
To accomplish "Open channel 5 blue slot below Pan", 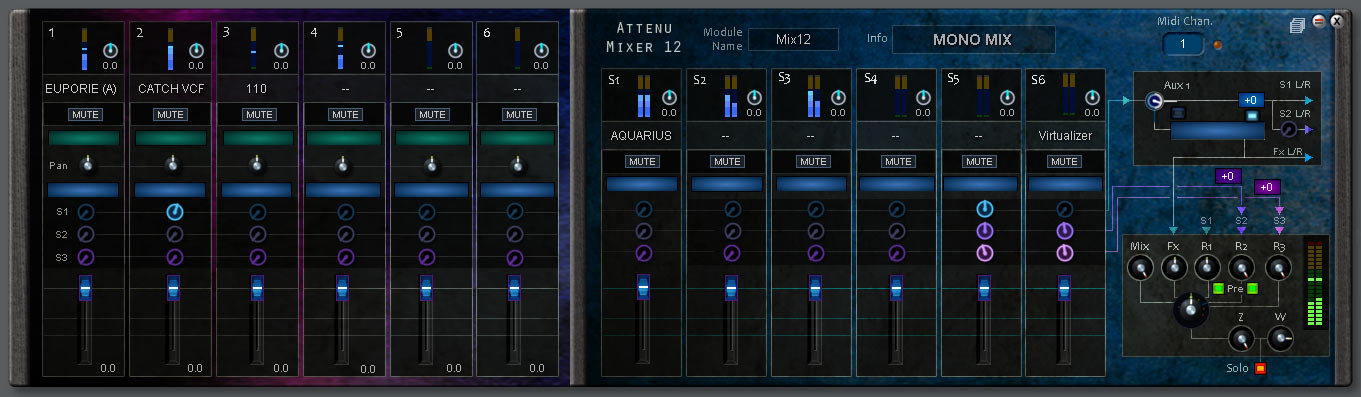I will [431, 189].
